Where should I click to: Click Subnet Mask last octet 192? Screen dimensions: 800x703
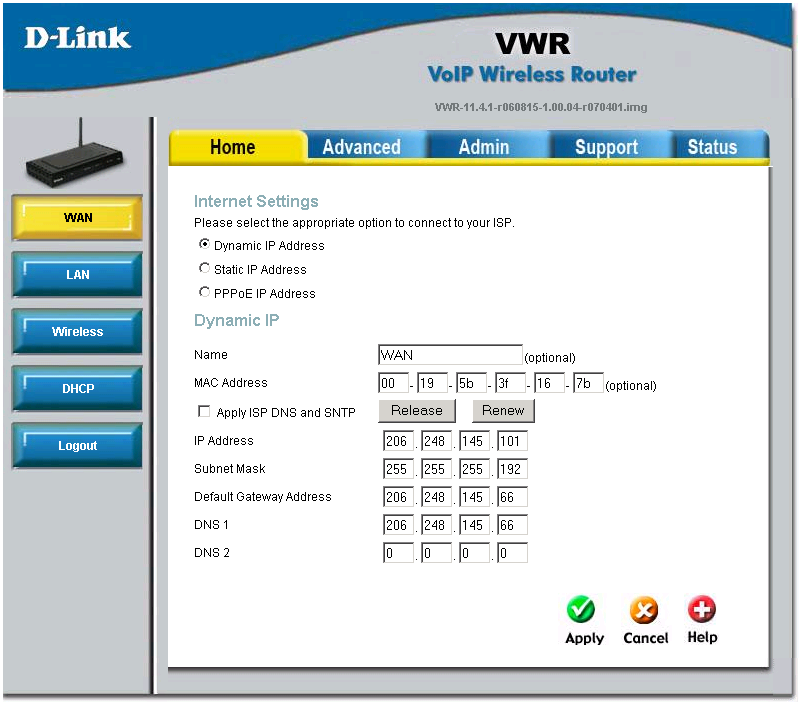tap(512, 469)
